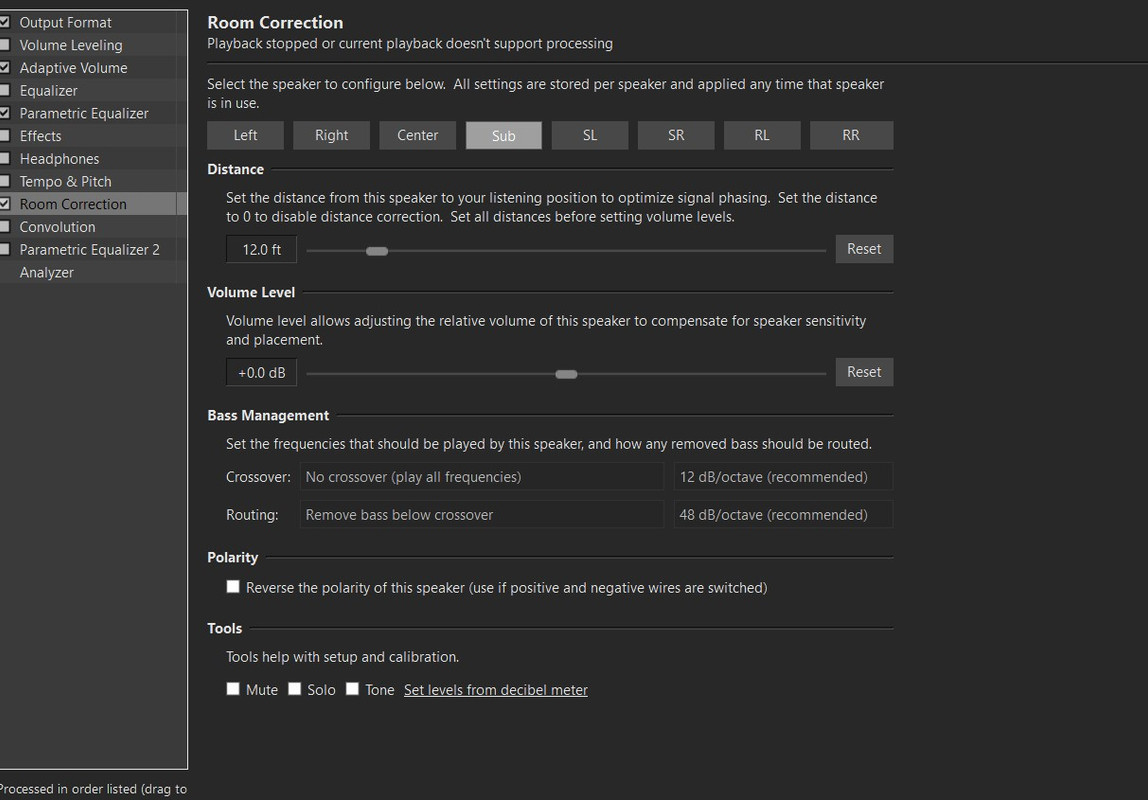This screenshot has width=1148, height=800.
Task: Open the 48 dB/octave routing slope dropdown
Action: pyautogui.click(x=783, y=515)
